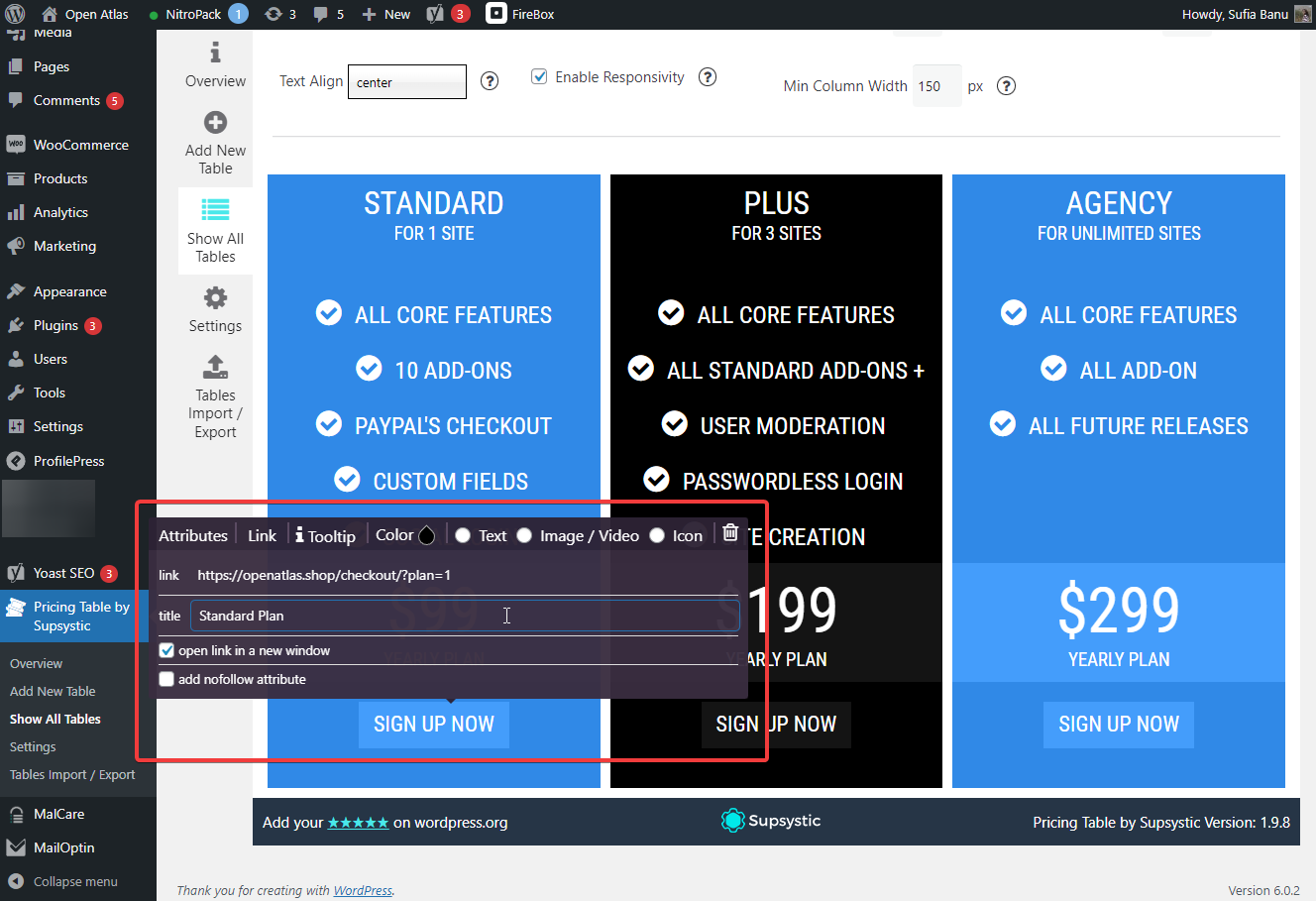Open Link tab in popup toolbar

point(263,535)
